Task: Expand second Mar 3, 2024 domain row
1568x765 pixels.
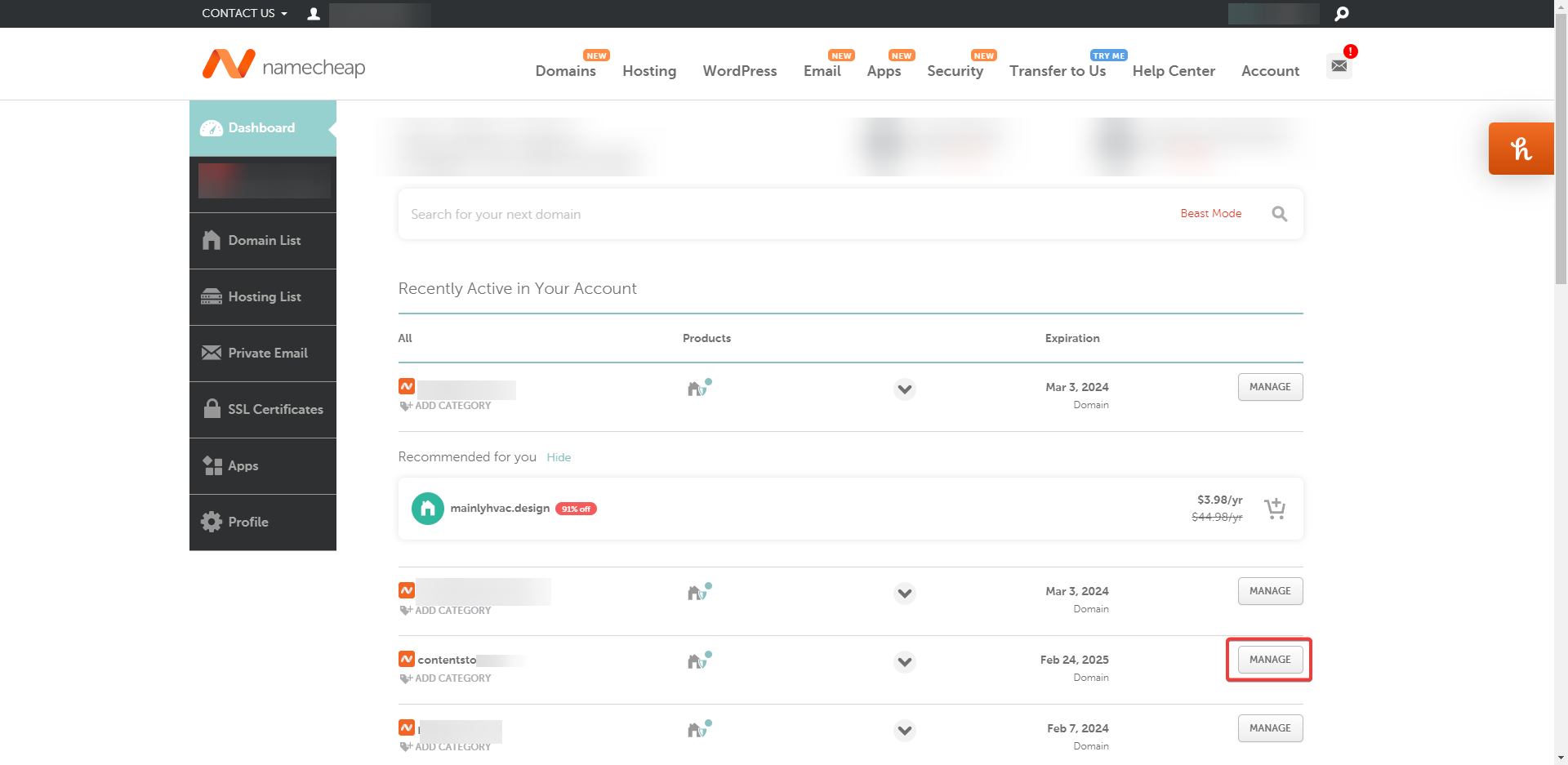Action: tap(904, 593)
